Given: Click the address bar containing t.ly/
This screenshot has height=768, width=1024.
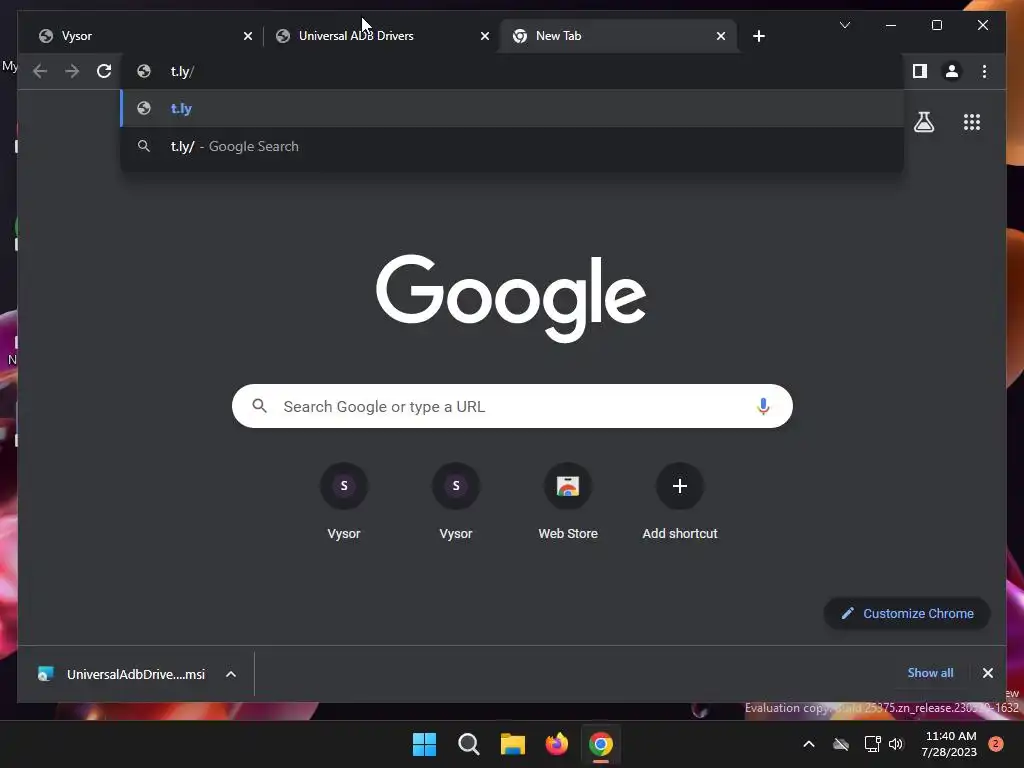Looking at the screenshot, I should [512, 71].
